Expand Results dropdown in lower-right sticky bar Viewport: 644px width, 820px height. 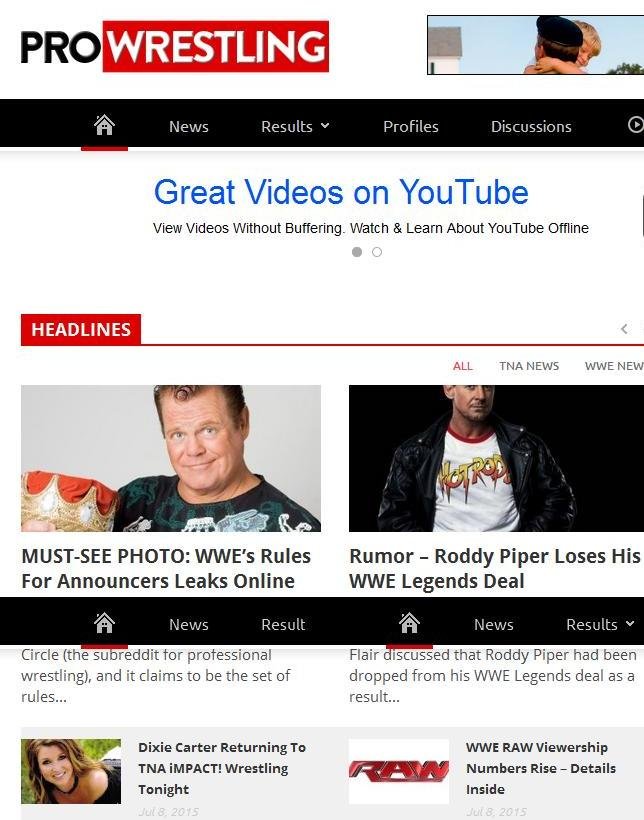(x=600, y=624)
